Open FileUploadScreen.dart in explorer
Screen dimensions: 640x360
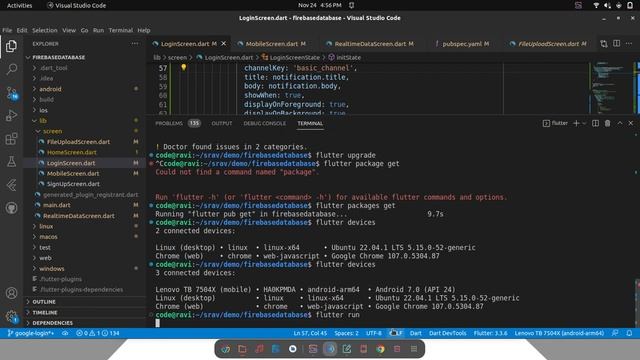[x=78, y=142]
